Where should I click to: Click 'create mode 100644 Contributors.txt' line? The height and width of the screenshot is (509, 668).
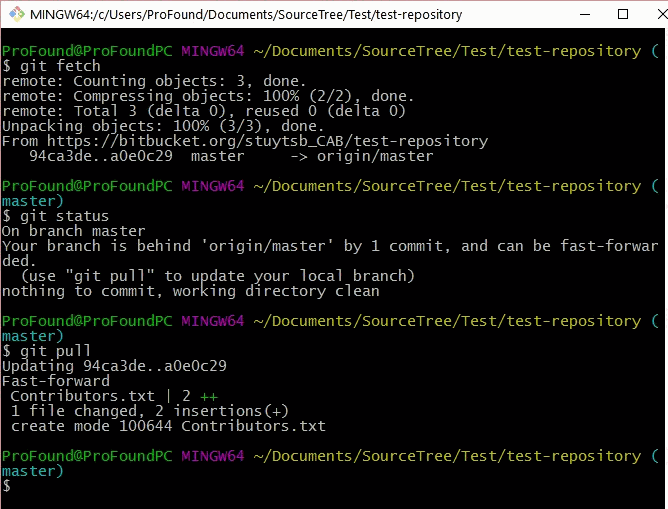168,426
